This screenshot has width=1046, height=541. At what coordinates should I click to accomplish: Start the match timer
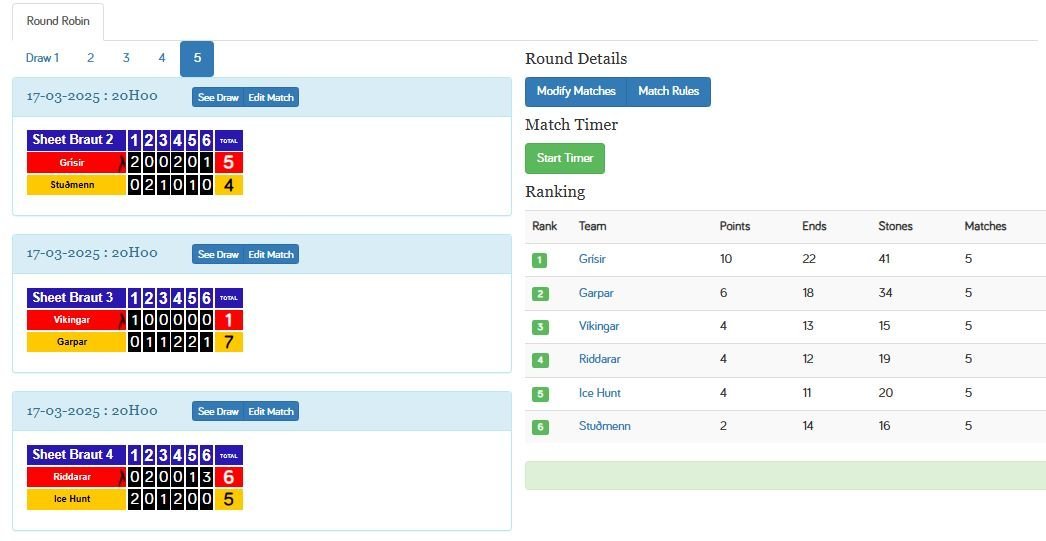(x=564, y=158)
